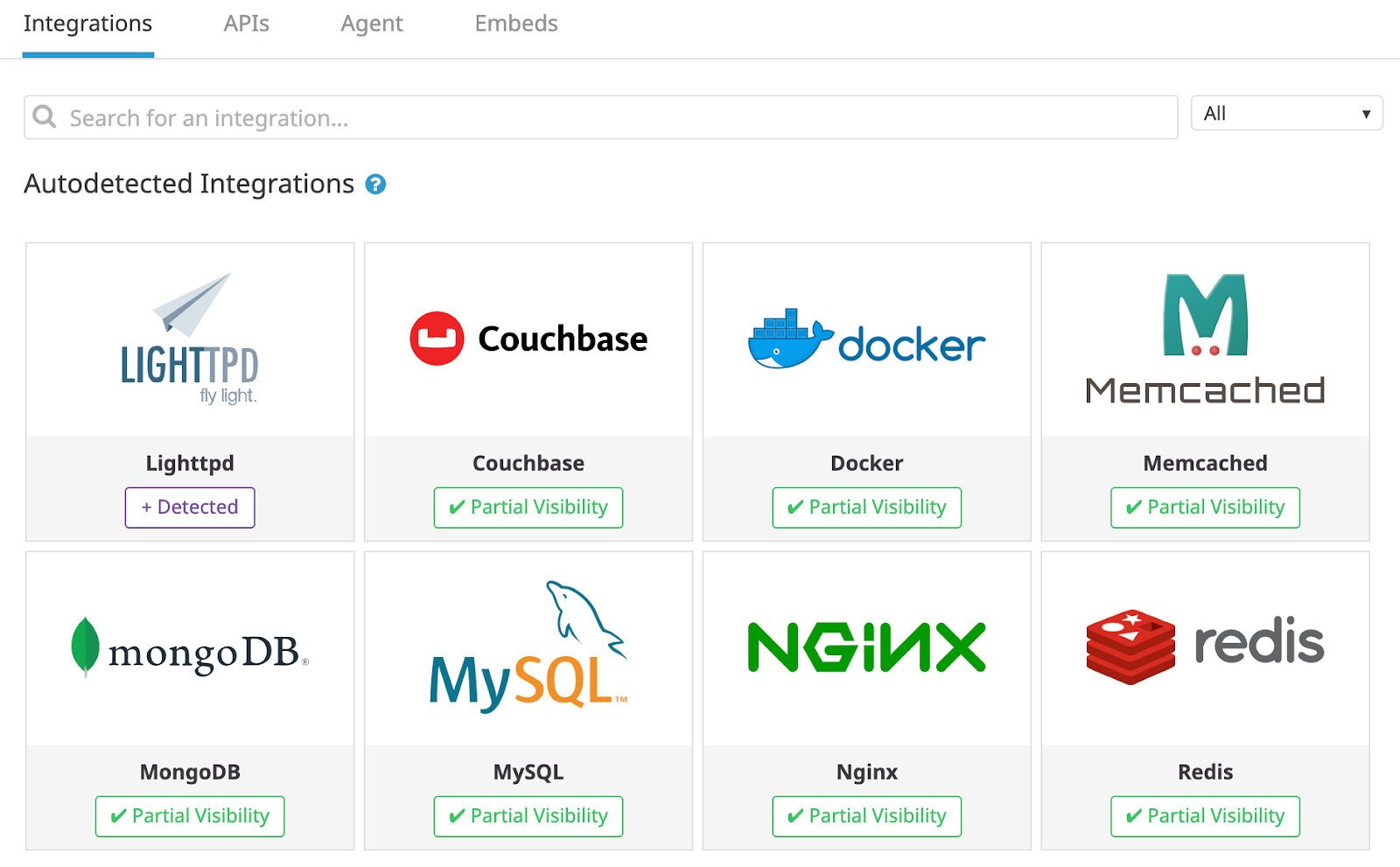Screen dimensions: 1400x867
Task: Click Partial Visibility for Nginx
Action: pyautogui.click(x=866, y=815)
